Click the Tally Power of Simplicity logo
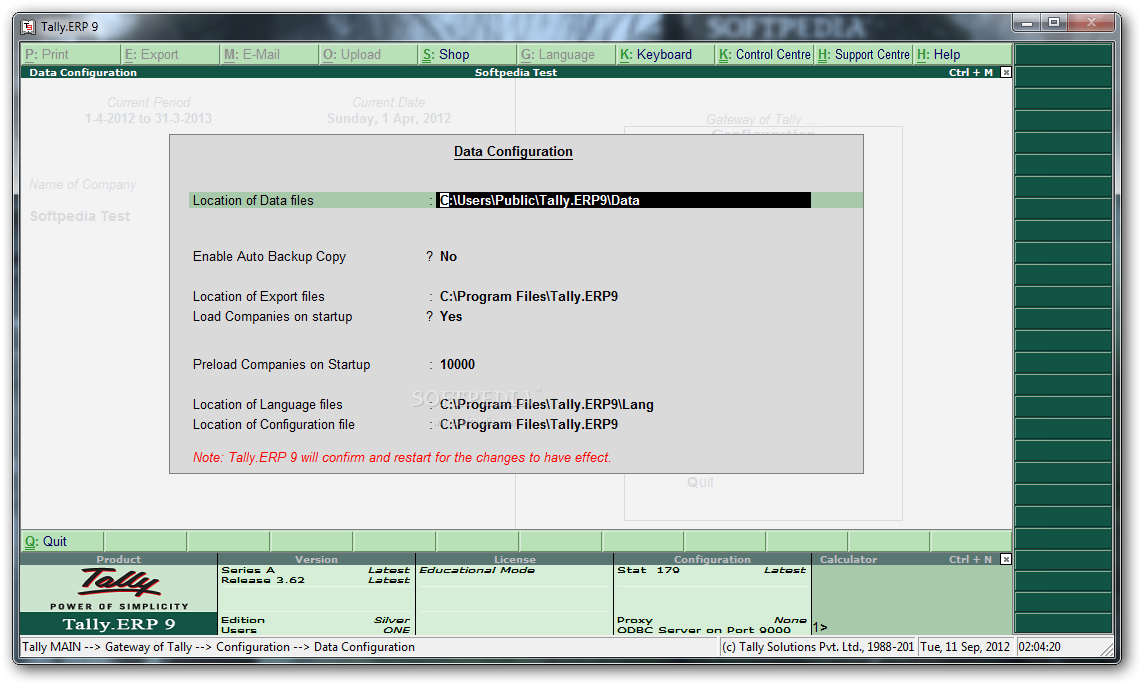The width and height of the screenshot is (1142, 685). click(x=119, y=588)
